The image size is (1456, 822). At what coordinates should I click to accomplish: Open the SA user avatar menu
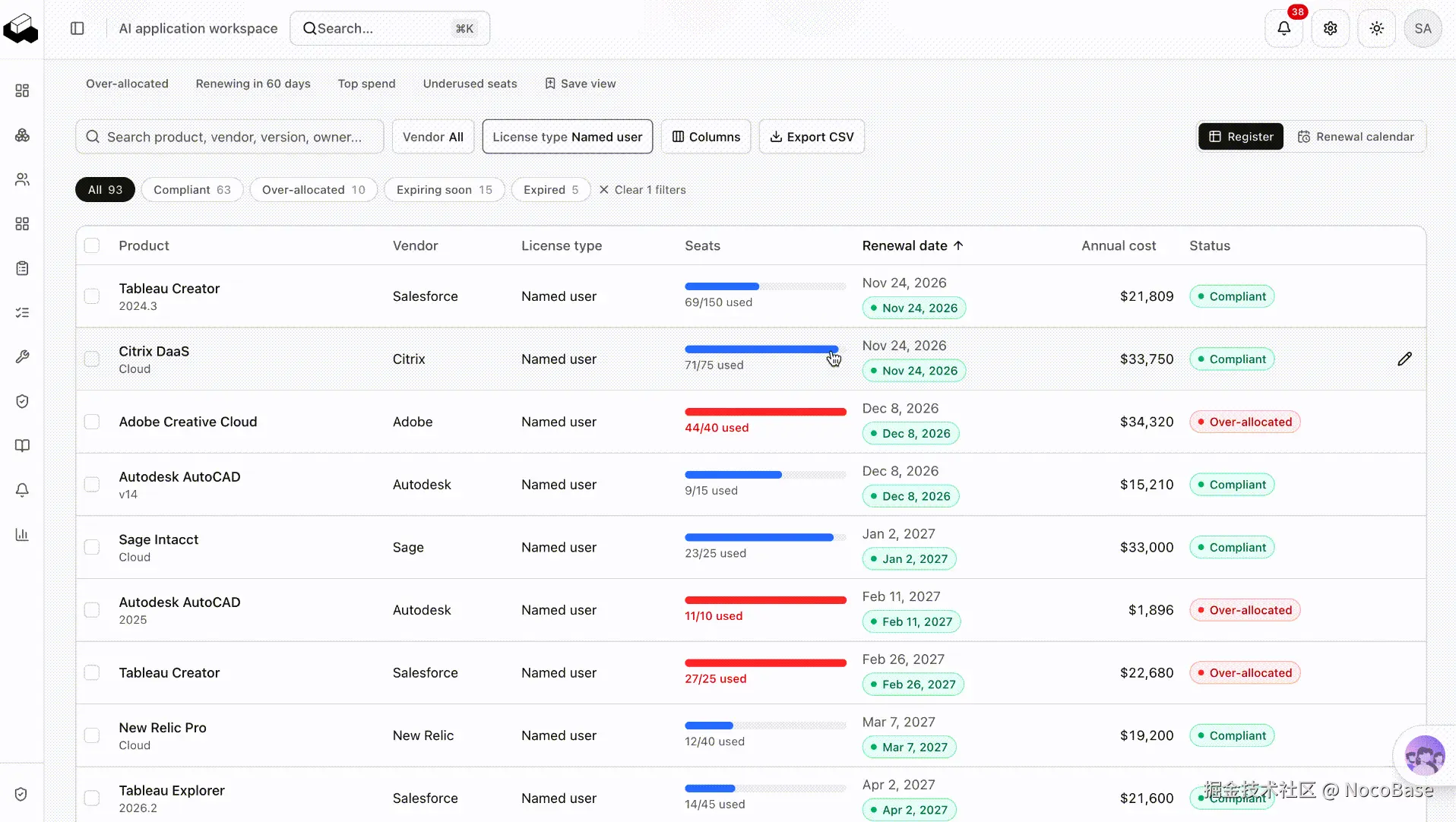point(1423,29)
